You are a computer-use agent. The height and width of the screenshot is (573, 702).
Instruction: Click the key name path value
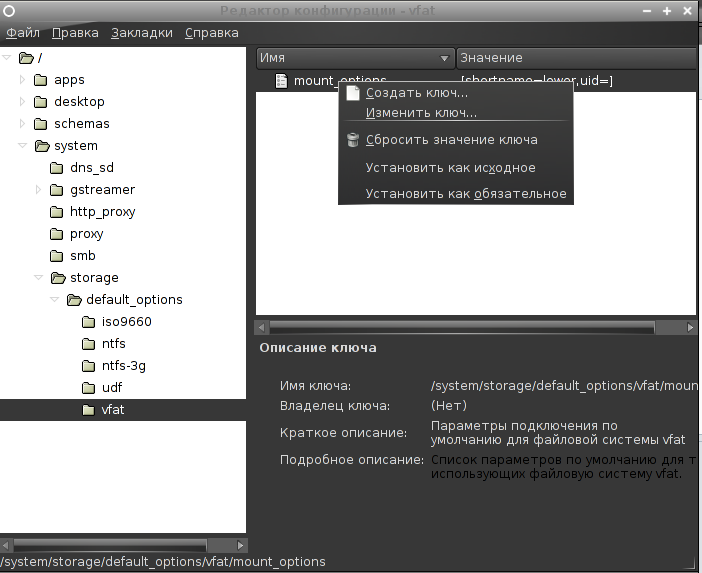tap(564, 386)
